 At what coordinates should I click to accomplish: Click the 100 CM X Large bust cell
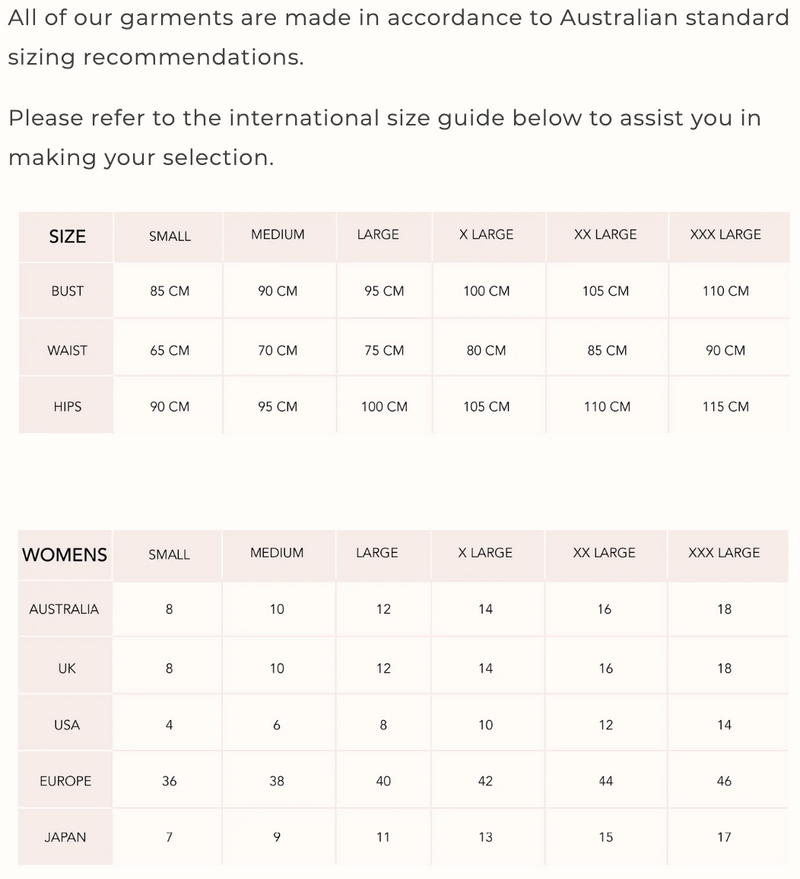coord(487,291)
